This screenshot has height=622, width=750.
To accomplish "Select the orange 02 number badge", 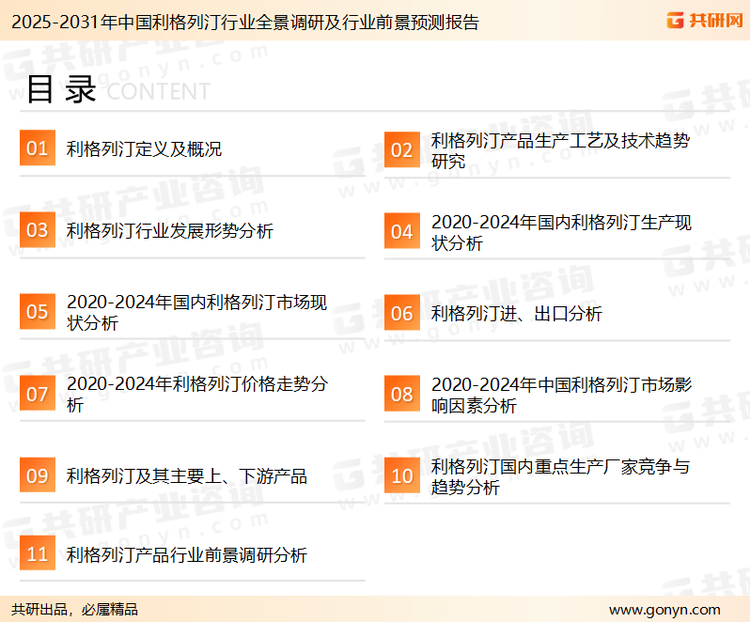I will tap(402, 150).
